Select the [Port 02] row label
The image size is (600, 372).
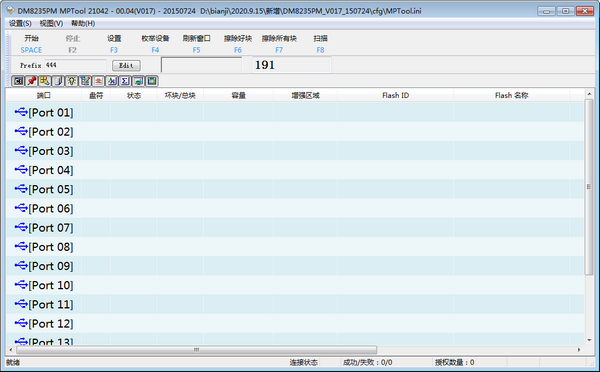coord(51,132)
